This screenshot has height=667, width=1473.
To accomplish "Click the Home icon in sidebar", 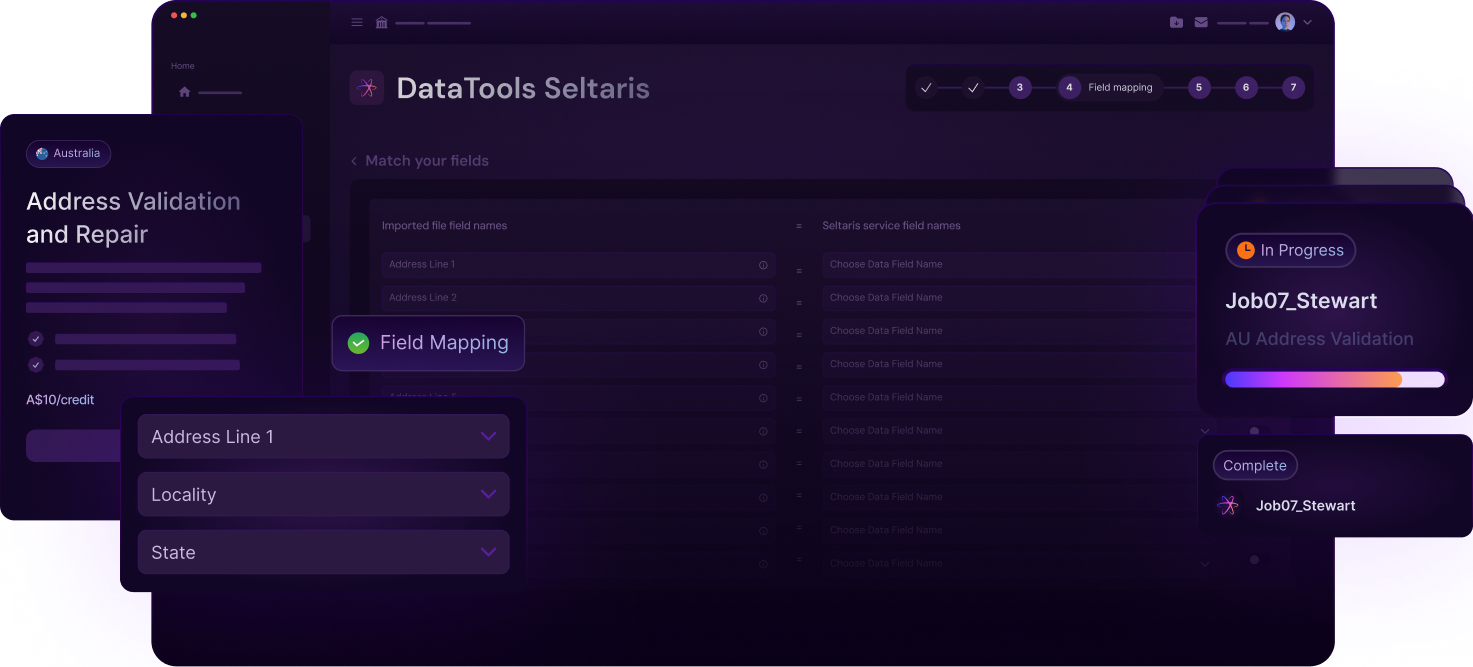I will point(184,92).
